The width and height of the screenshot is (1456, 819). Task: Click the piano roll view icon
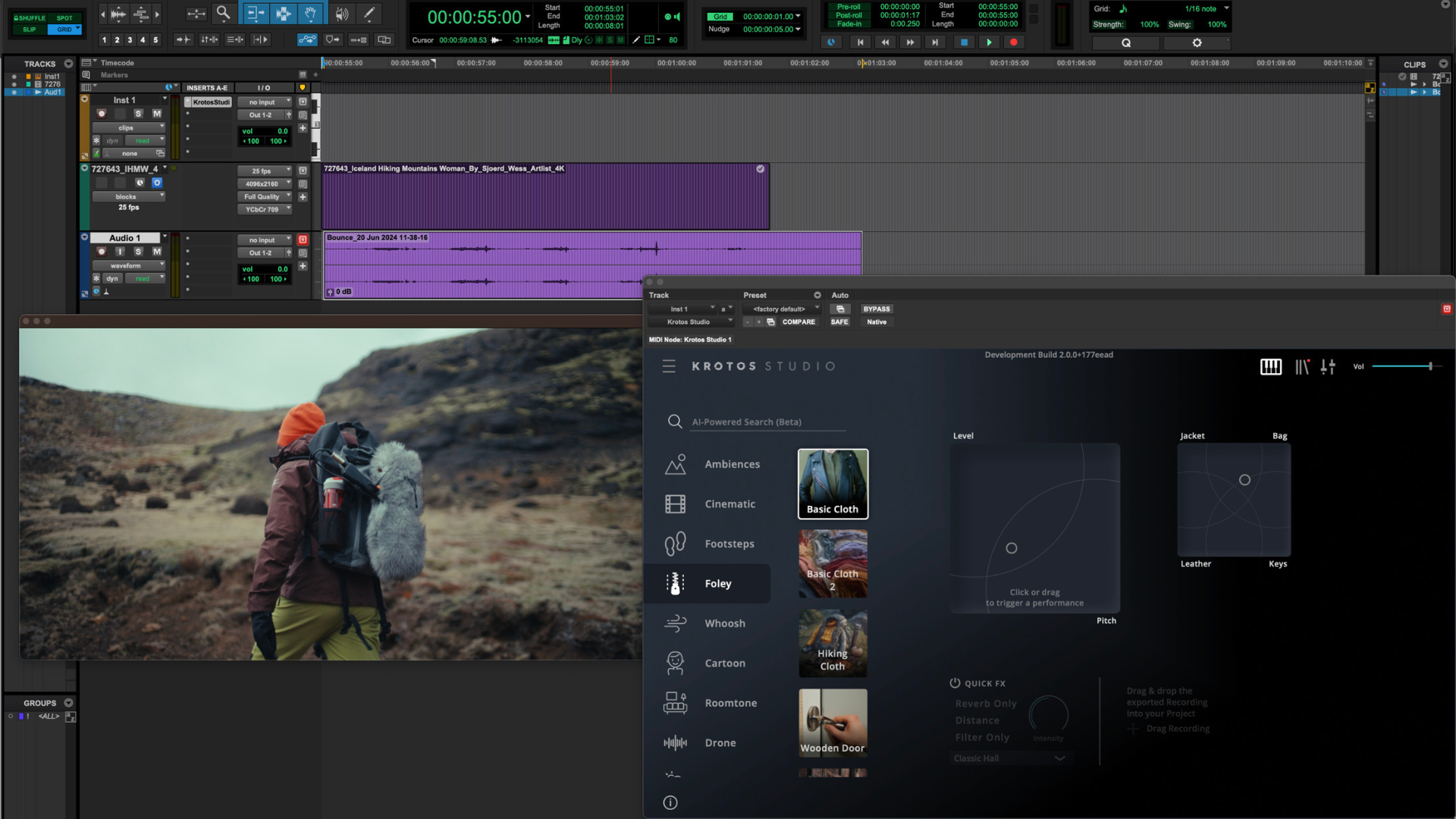coord(1270,365)
